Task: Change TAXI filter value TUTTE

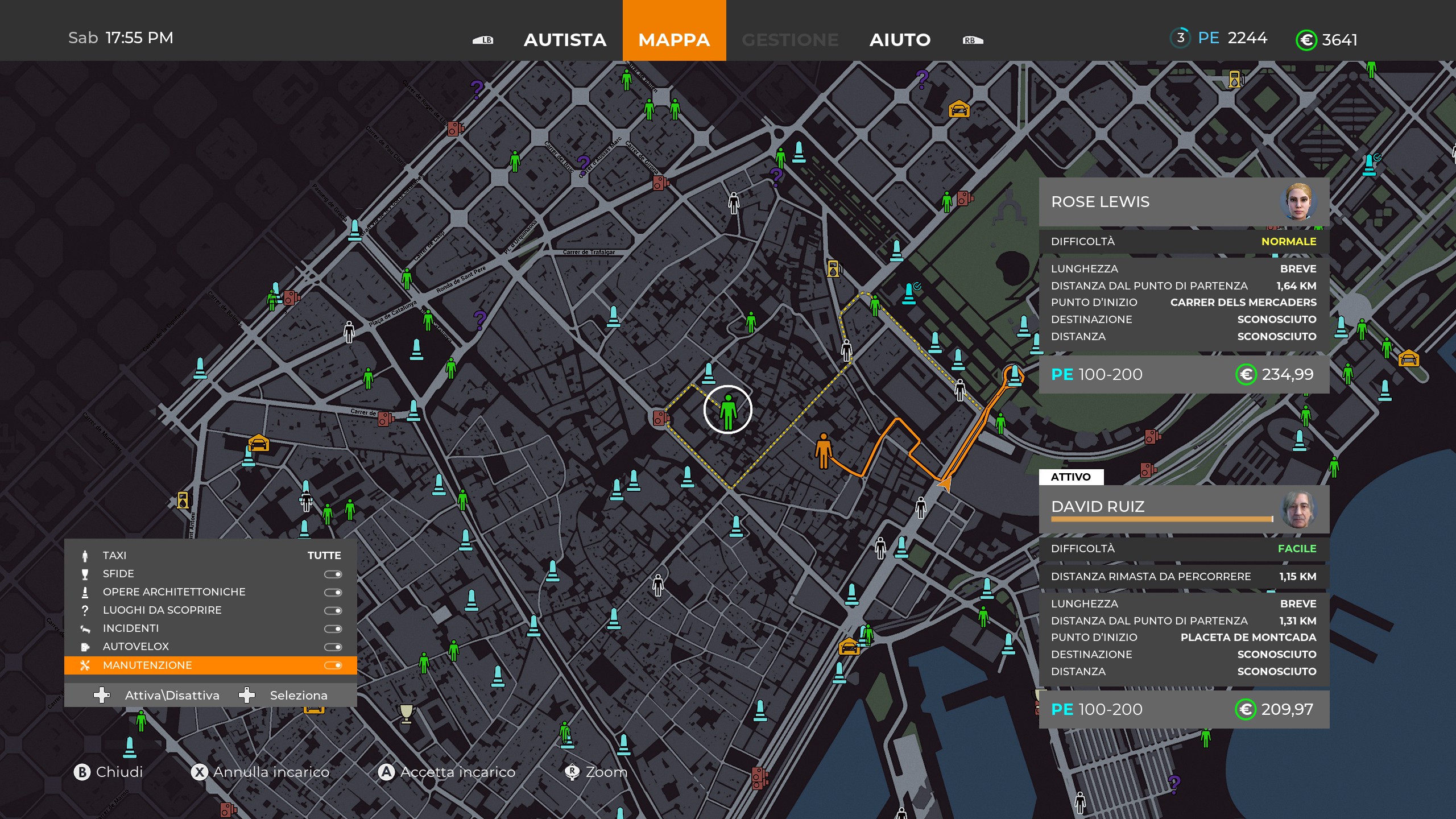Action: [324, 555]
